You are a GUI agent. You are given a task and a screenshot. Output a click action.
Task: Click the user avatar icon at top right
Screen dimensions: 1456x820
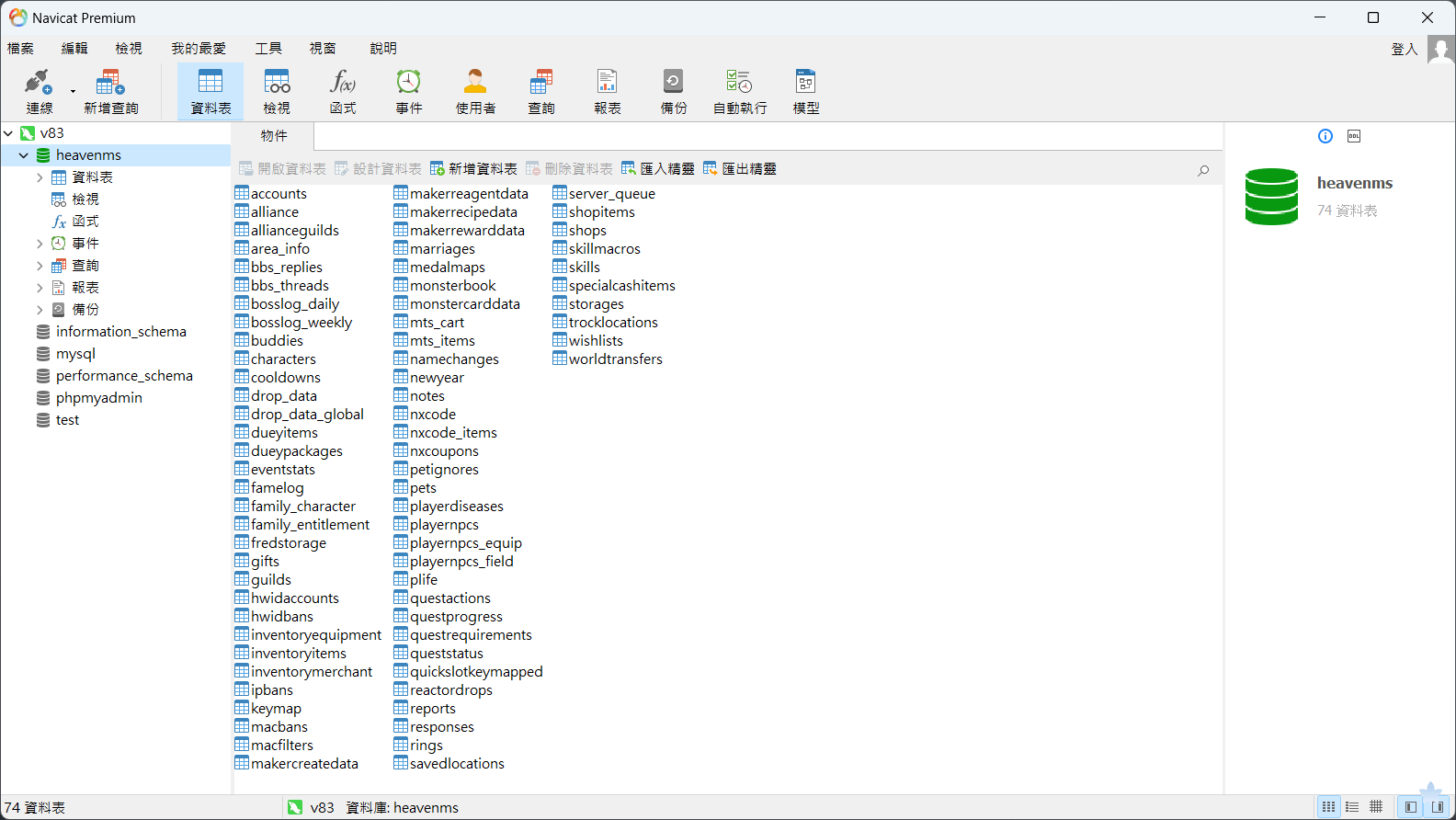[x=1440, y=50]
